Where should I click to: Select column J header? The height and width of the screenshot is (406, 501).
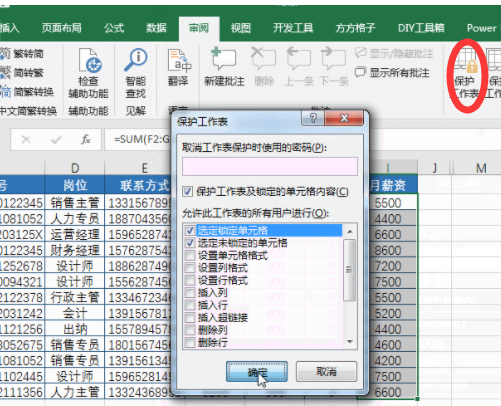point(434,168)
